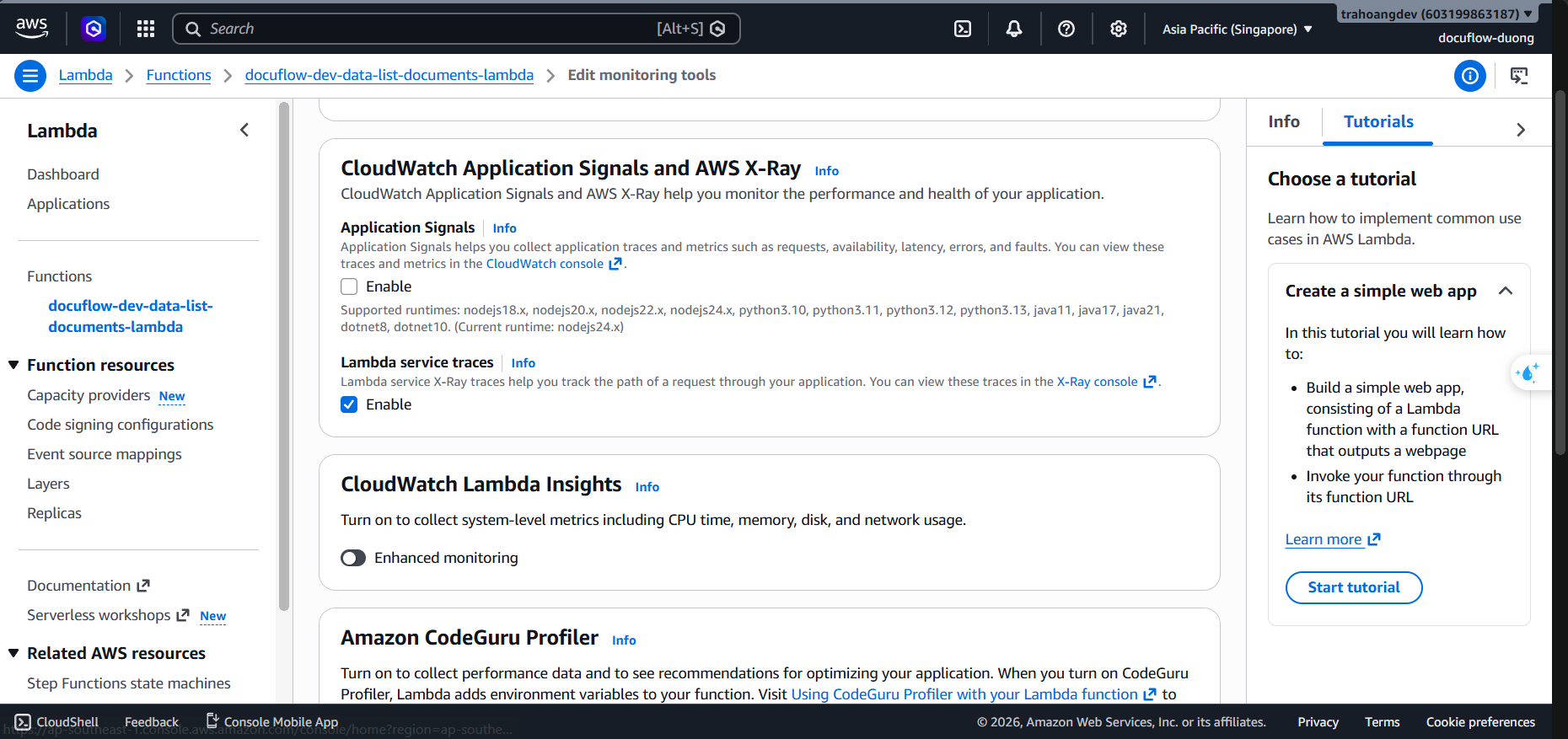Image resolution: width=1568 pixels, height=739 pixels.
Task: Click into the AWS console search field
Action: click(x=456, y=29)
